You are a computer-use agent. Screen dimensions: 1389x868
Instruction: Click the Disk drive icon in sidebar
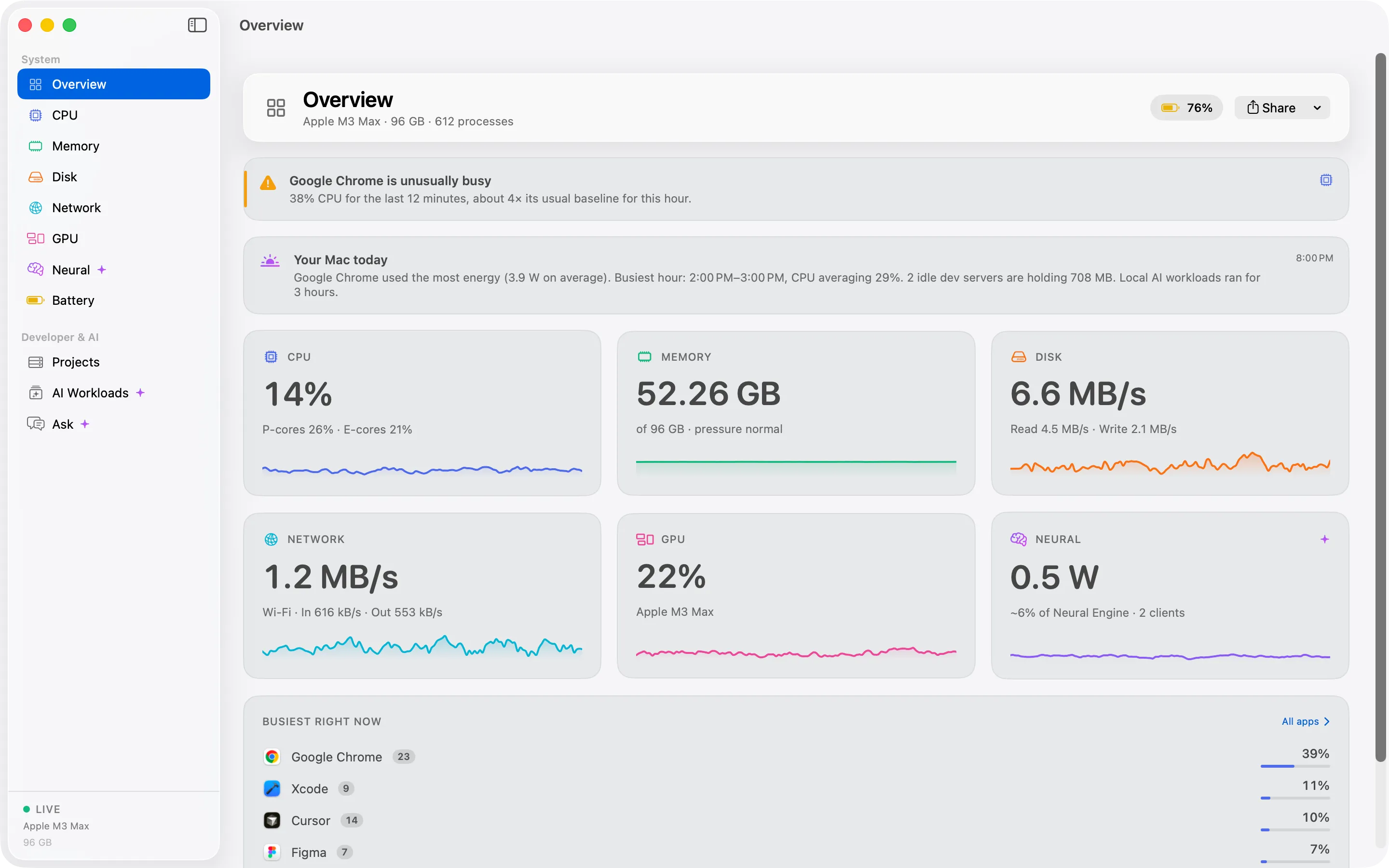(x=36, y=177)
